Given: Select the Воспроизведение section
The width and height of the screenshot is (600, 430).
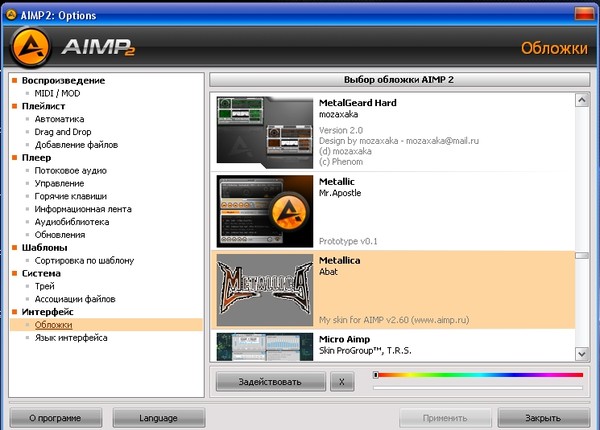Looking at the screenshot, I should pos(63,80).
